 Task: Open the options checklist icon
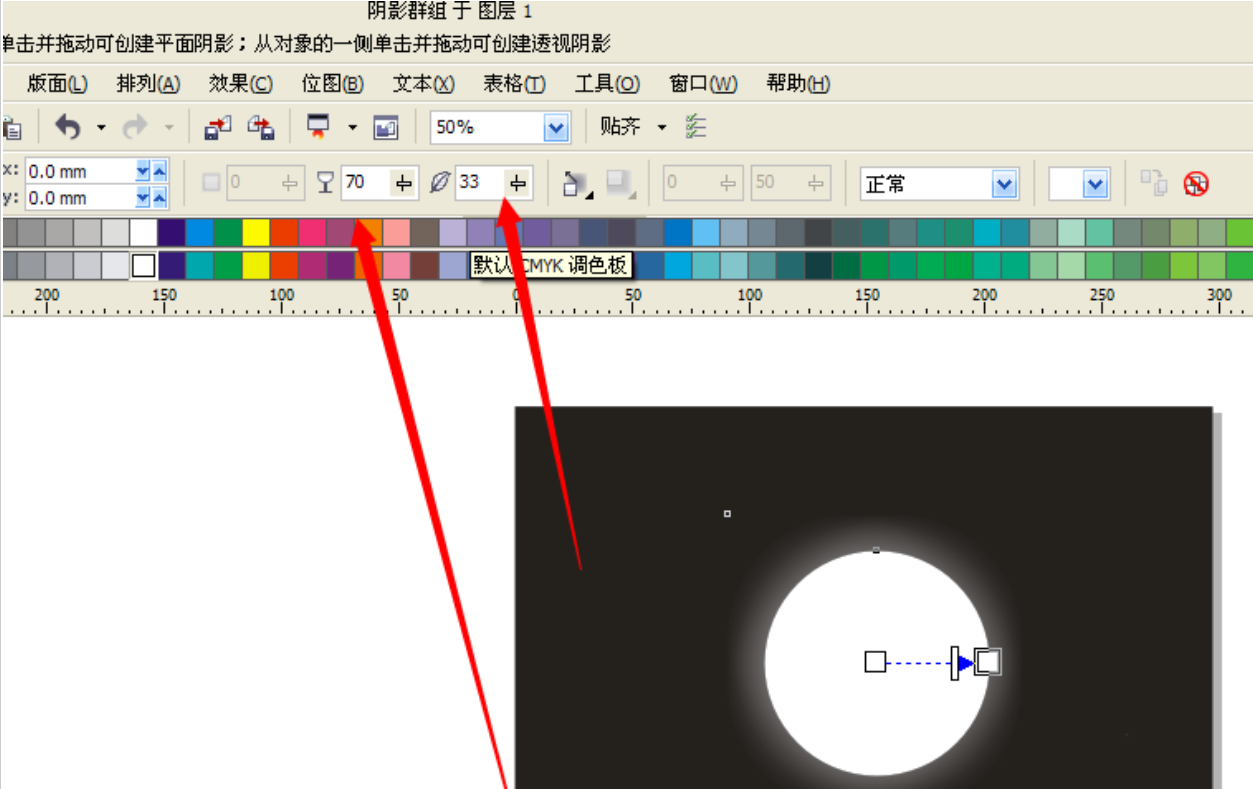coord(695,127)
